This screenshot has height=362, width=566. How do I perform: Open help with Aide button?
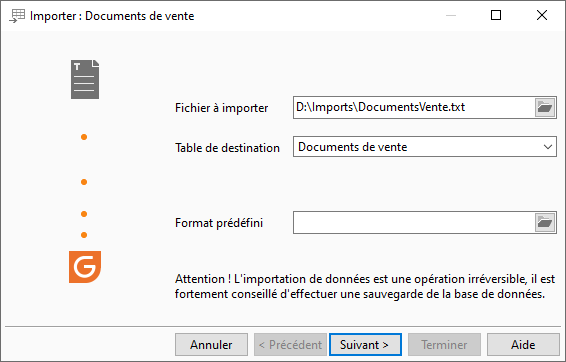pyautogui.click(x=523, y=345)
